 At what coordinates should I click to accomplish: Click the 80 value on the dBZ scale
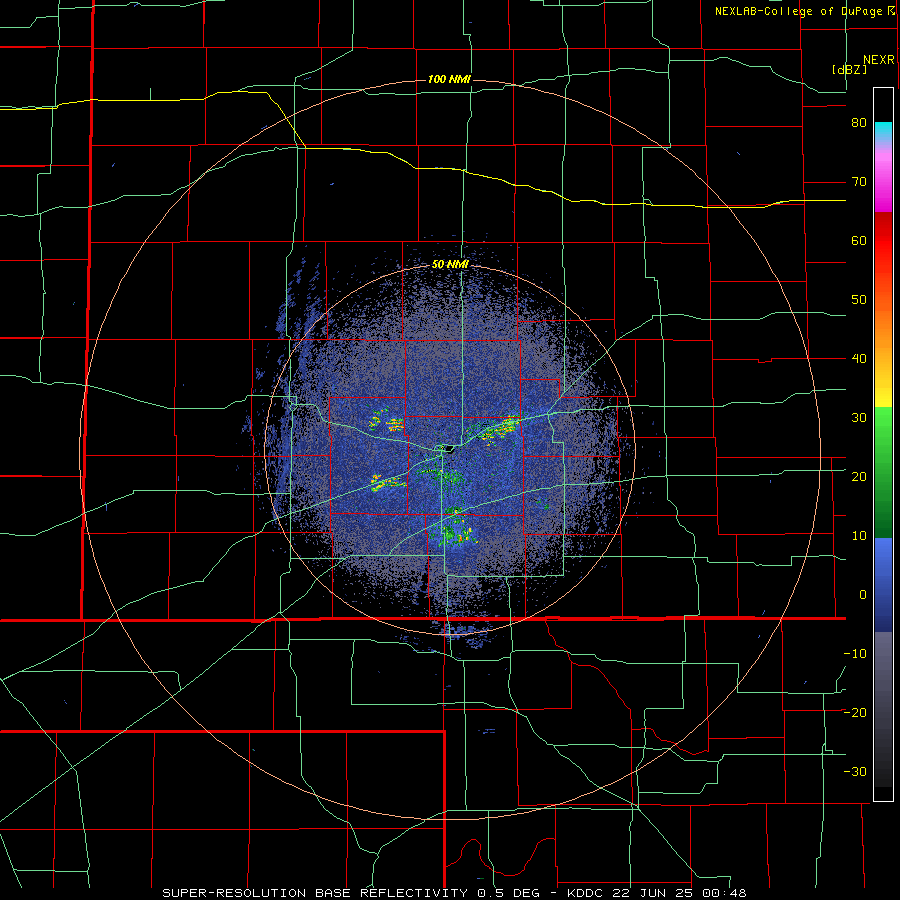[859, 123]
